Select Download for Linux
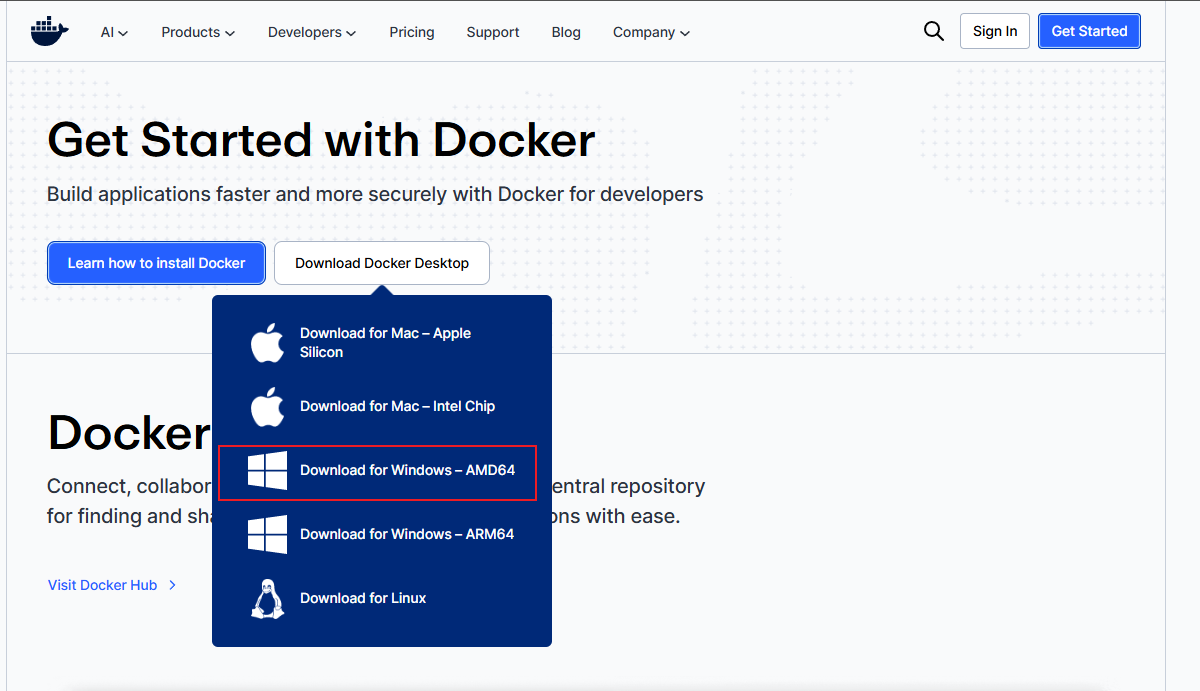The height and width of the screenshot is (691, 1200). click(x=382, y=598)
